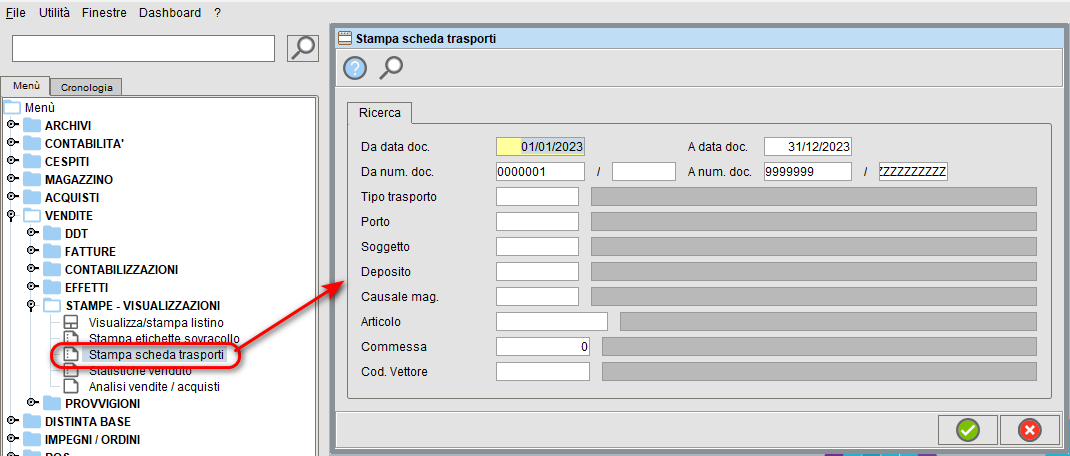The width and height of the screenshot is (1070, 456).
Task: Click the ARCHIVI folder icon
Action: pyautogui.click(x=31, y=126)
